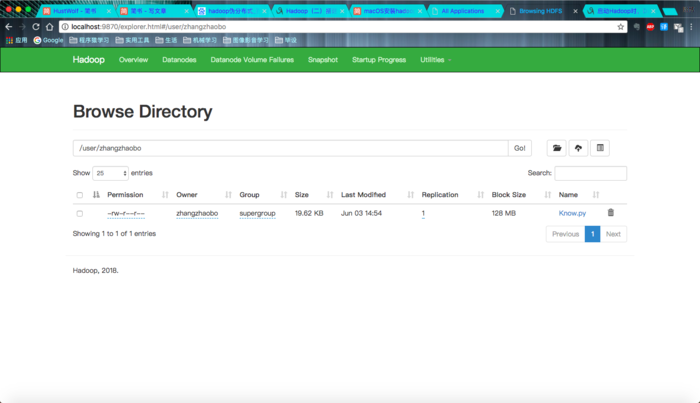Sort by Block Size column arrows
The width and height of the screenshot is (700, 403).
point(548,195)
